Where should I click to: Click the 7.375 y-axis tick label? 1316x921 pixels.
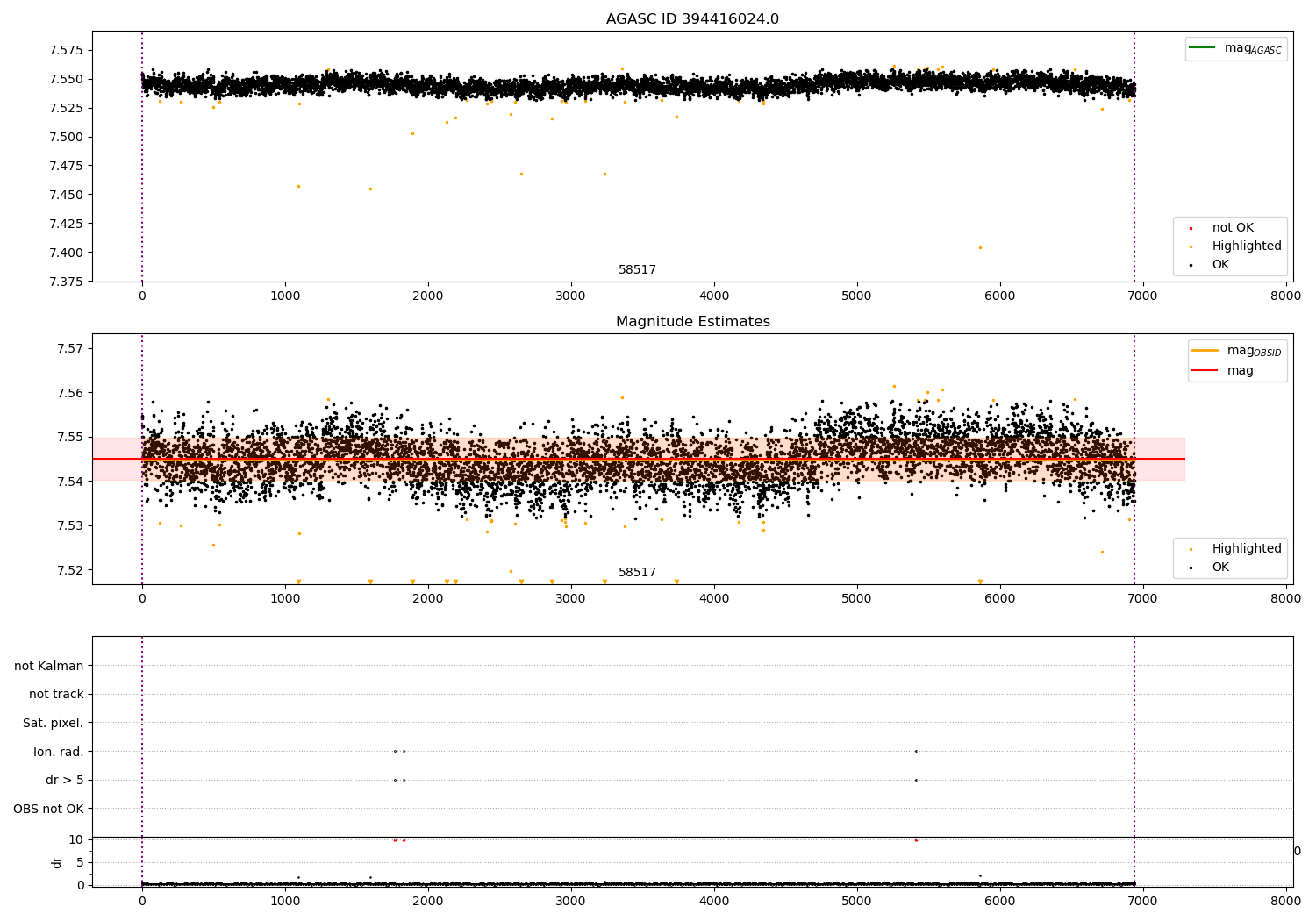coord(67,282)
